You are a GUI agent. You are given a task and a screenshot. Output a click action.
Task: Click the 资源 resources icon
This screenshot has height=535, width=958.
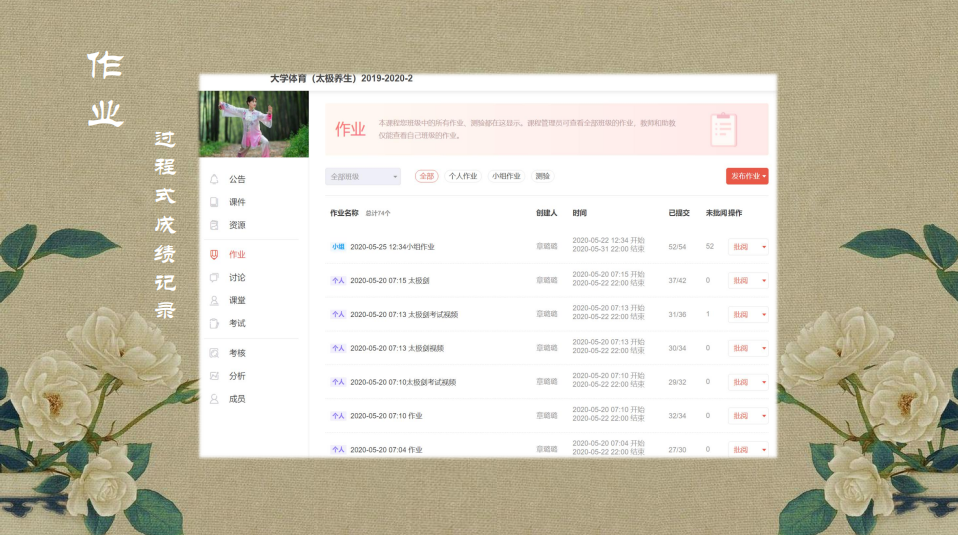point(214,225)
